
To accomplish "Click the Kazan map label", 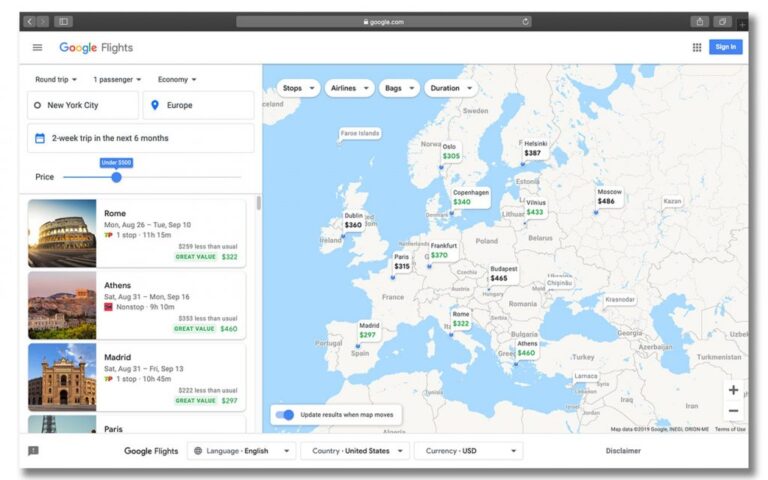I will (x=672, y=201).
